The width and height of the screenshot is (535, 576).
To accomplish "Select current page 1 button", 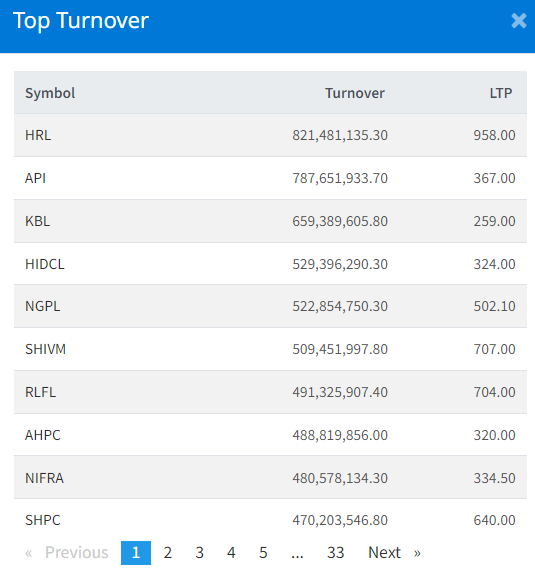I will pyautogui.click(x=136, y=552).
